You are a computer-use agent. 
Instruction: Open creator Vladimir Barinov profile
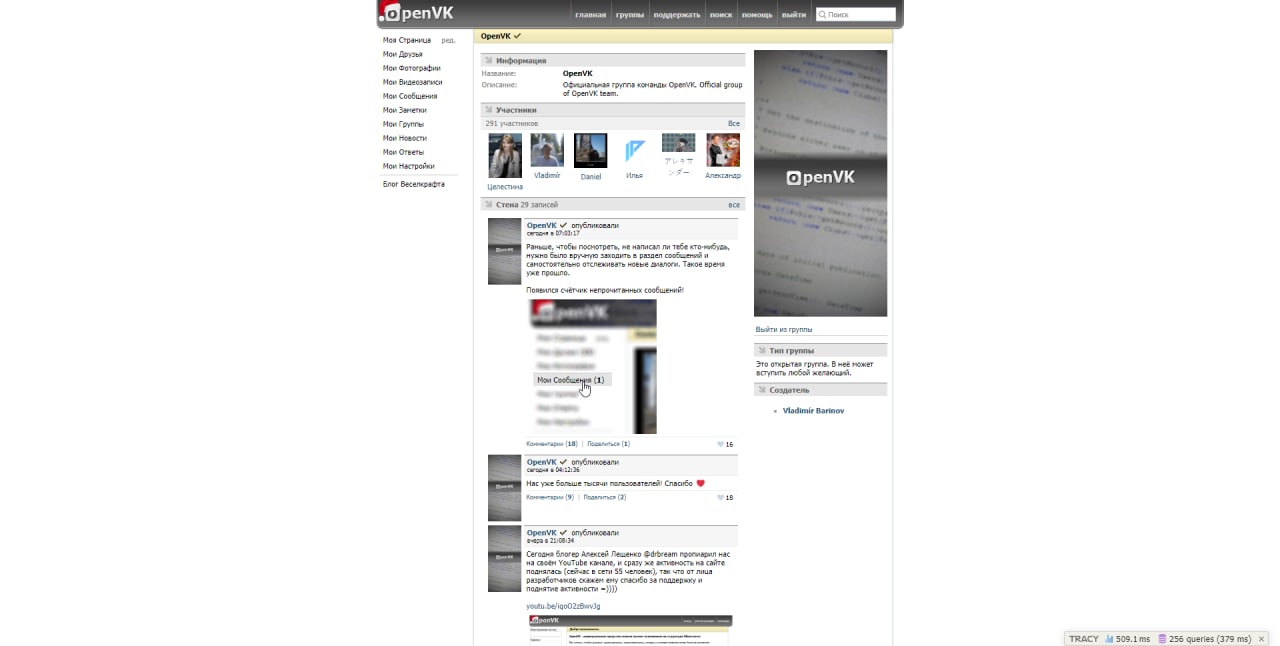point(813,411)
